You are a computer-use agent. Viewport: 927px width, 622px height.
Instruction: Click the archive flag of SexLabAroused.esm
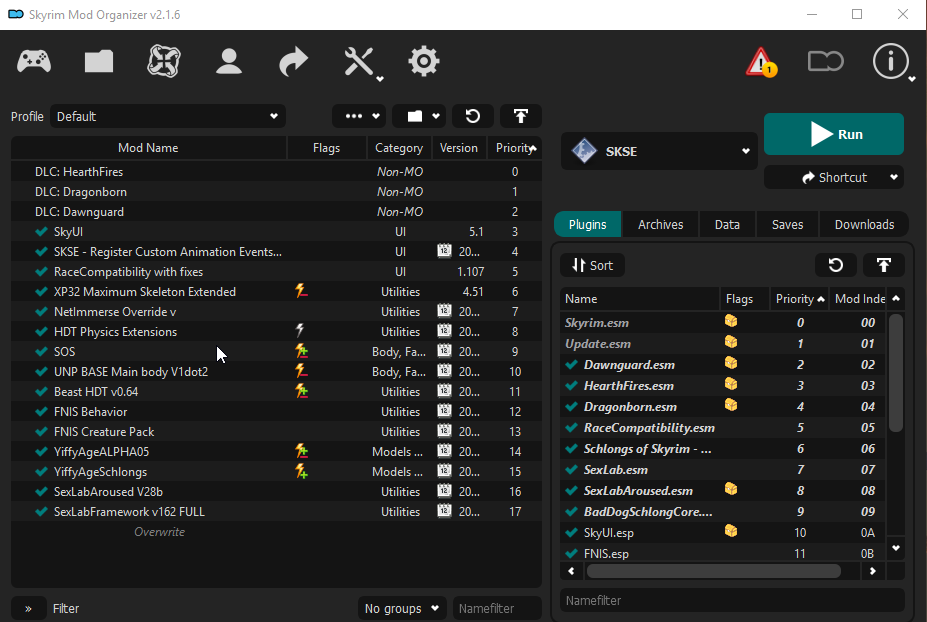click(731, 489)
